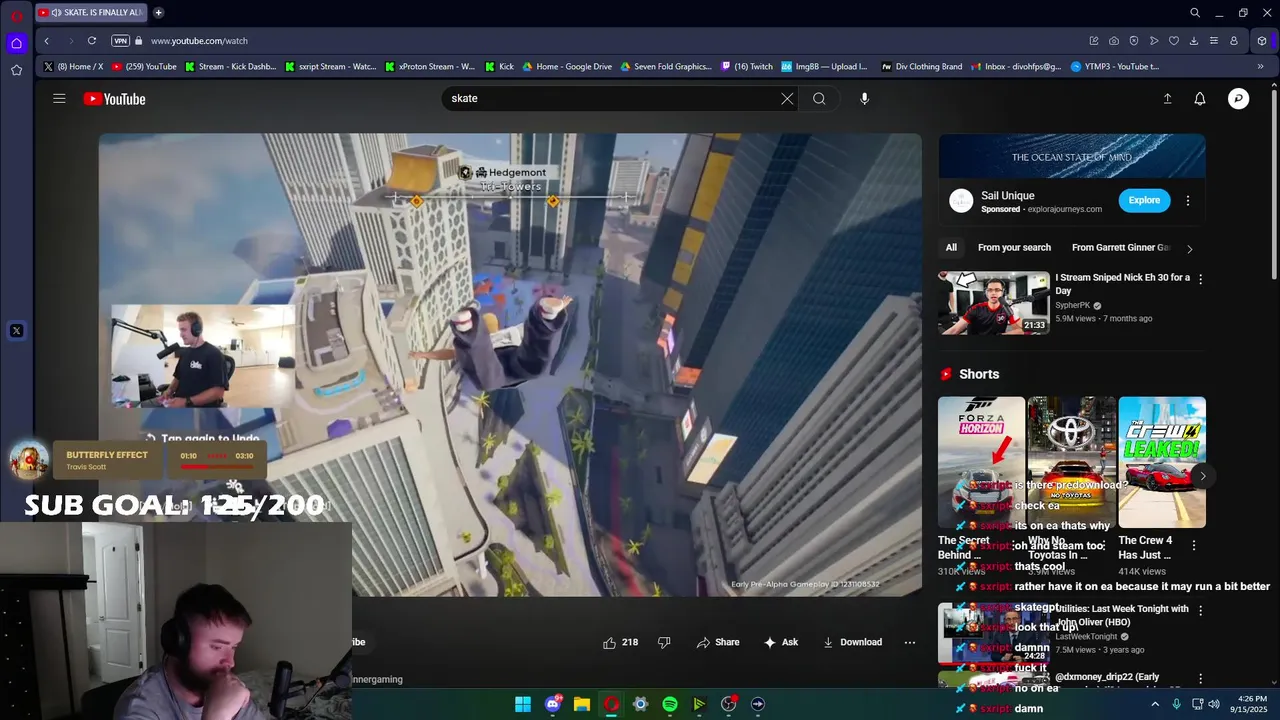Screen dimensions: 1280x720
Task: Open Div Clothing Brand bookmark
Action: coord(921,67)
